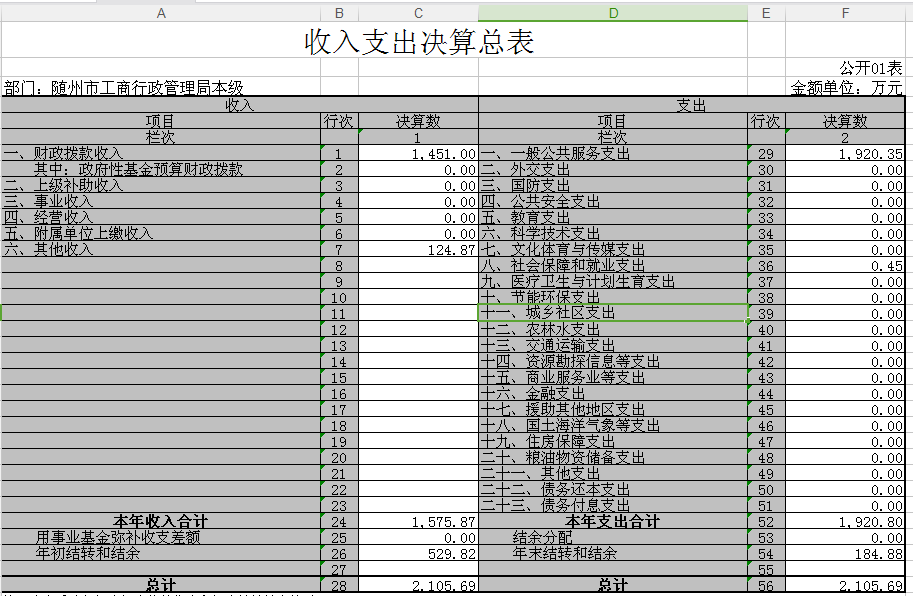Select the 本年支出合计 label cell
913x596 pixels.
coord(612,522)
